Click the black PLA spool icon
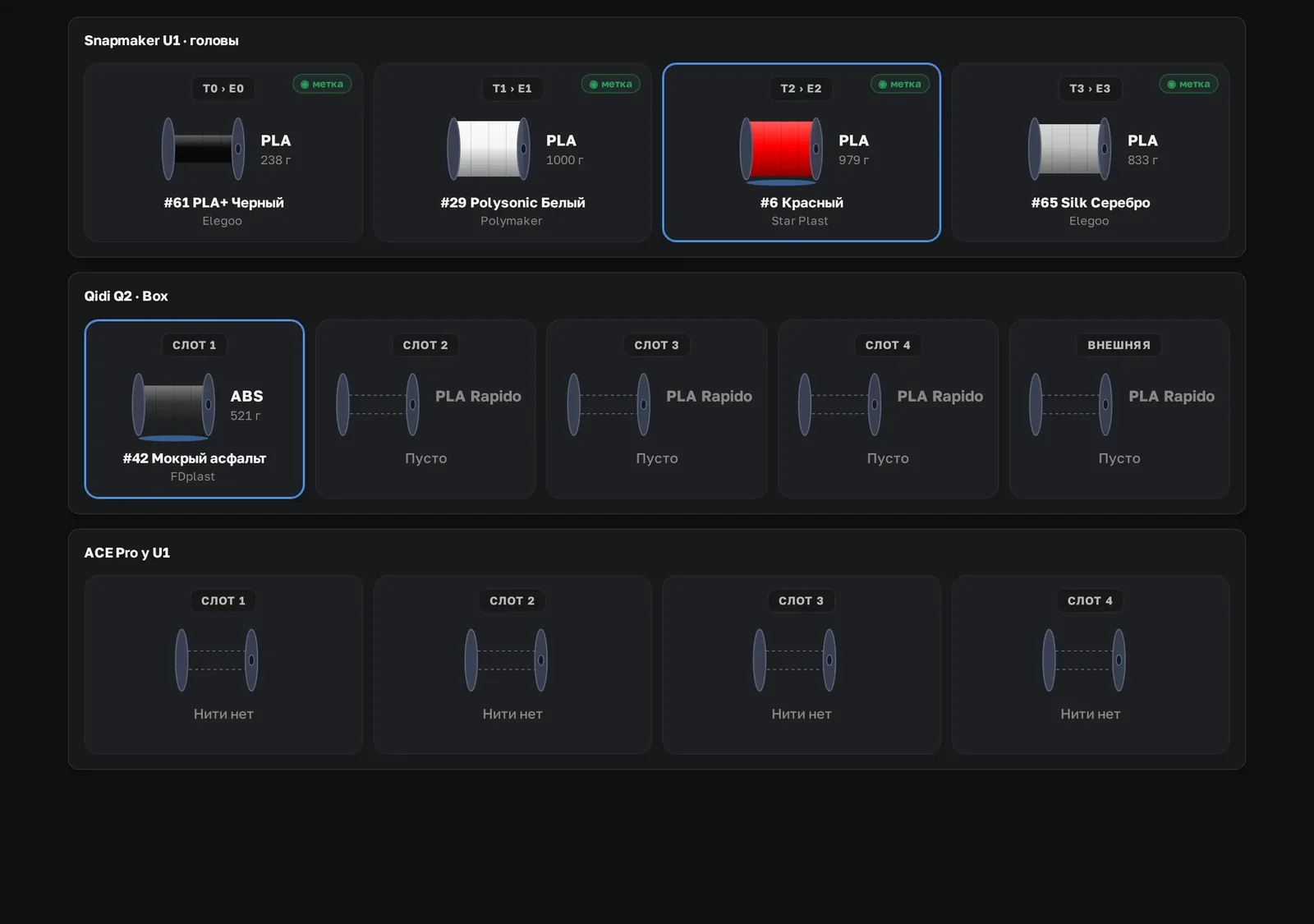 click(203, 149)
